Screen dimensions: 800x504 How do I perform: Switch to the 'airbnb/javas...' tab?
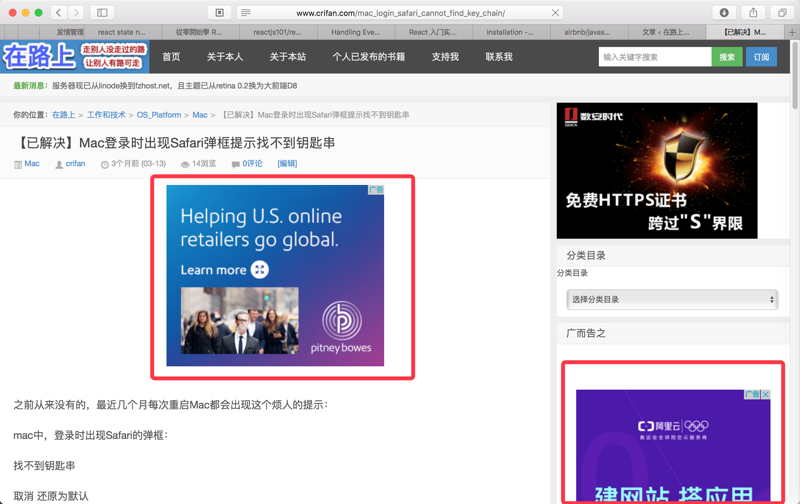[589, 32]
